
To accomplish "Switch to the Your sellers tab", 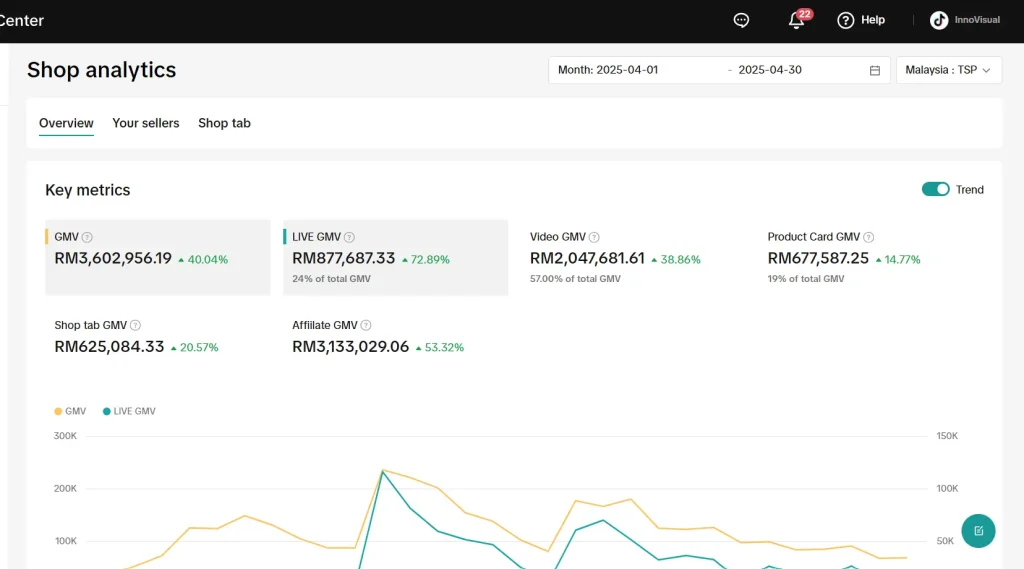I will 146,123.
